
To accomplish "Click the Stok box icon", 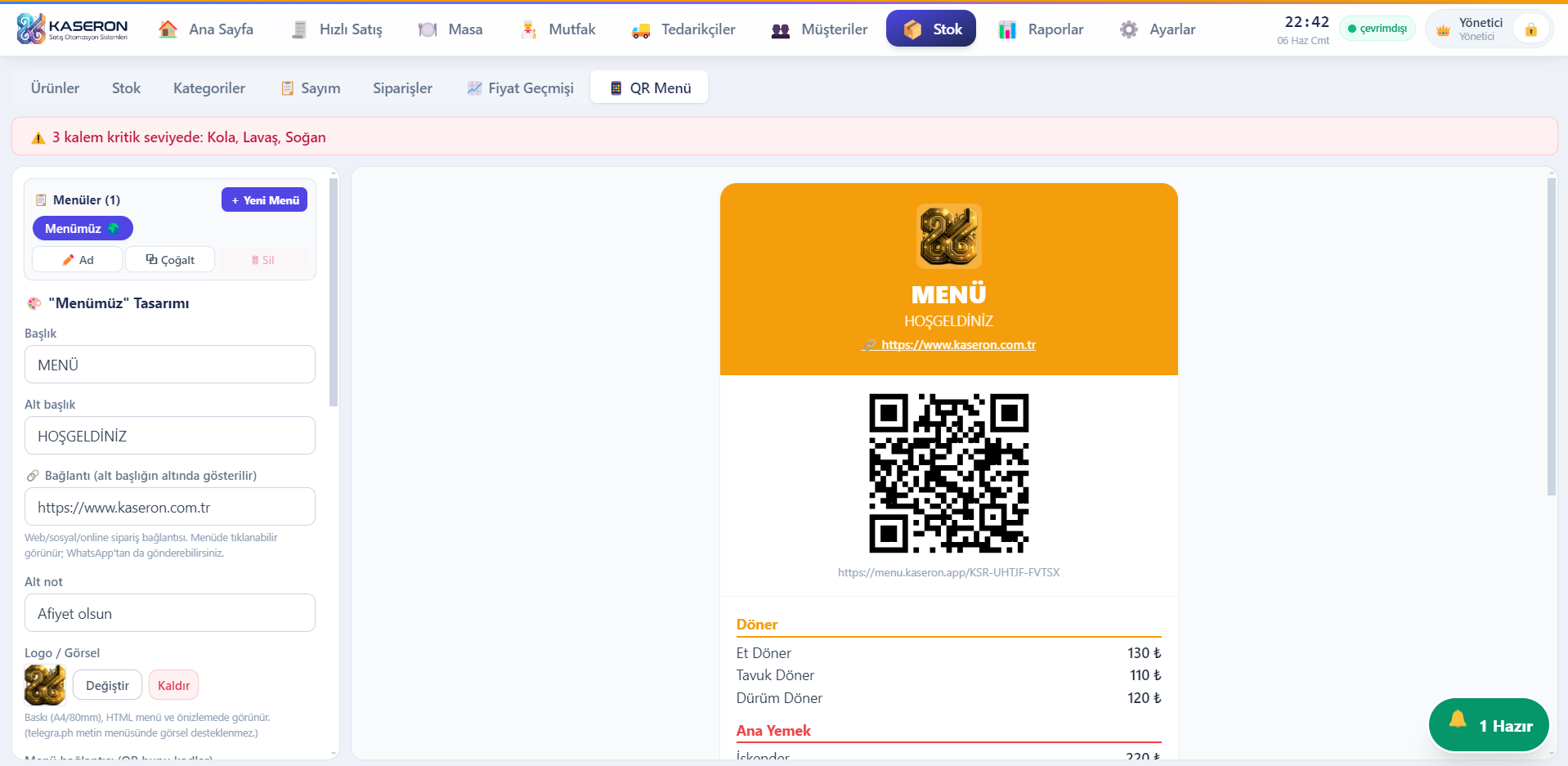I will pyautogui.click(x=913, y=29).
